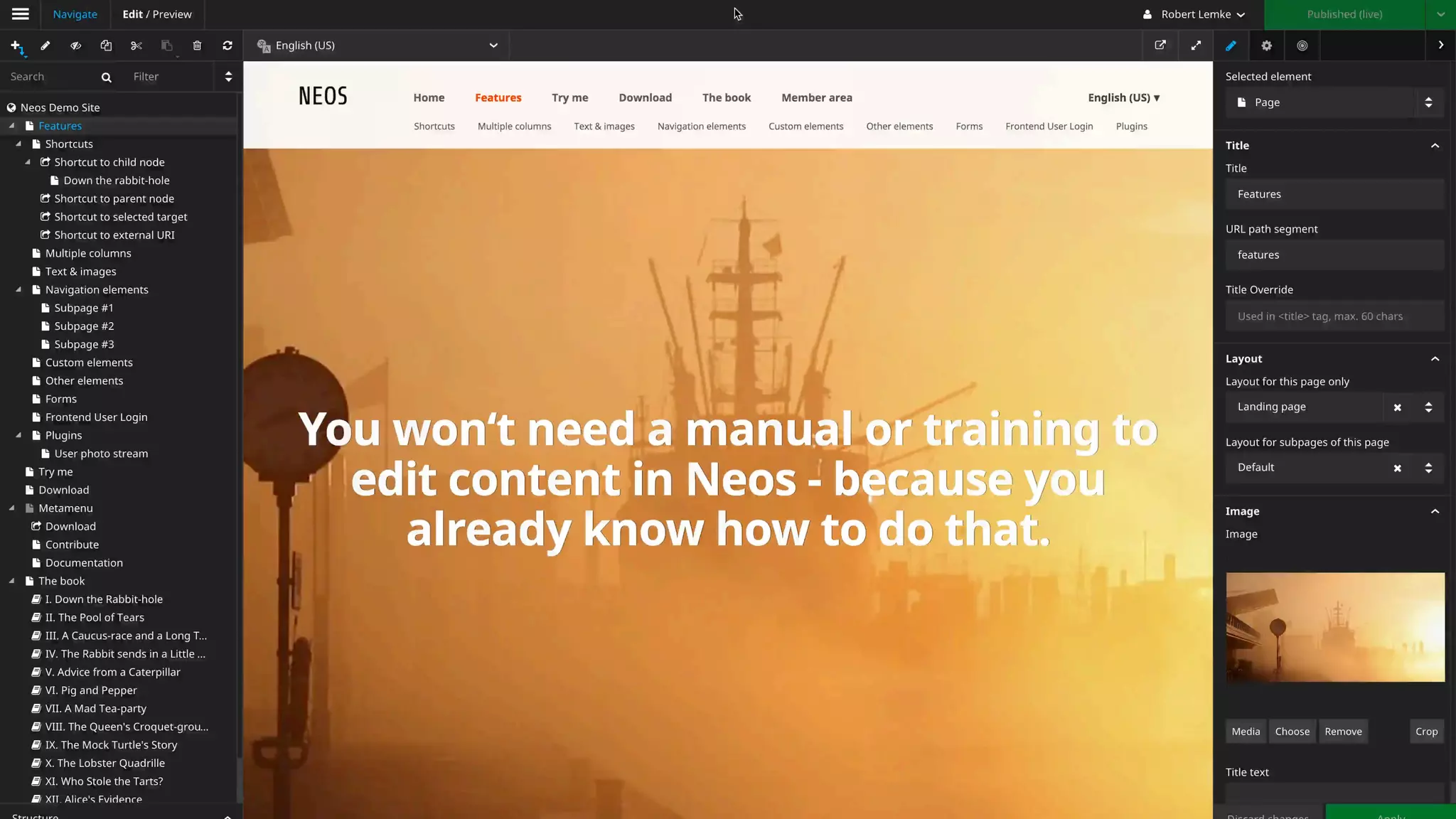
Task: Click the Remove image button
Action: 1343,732
